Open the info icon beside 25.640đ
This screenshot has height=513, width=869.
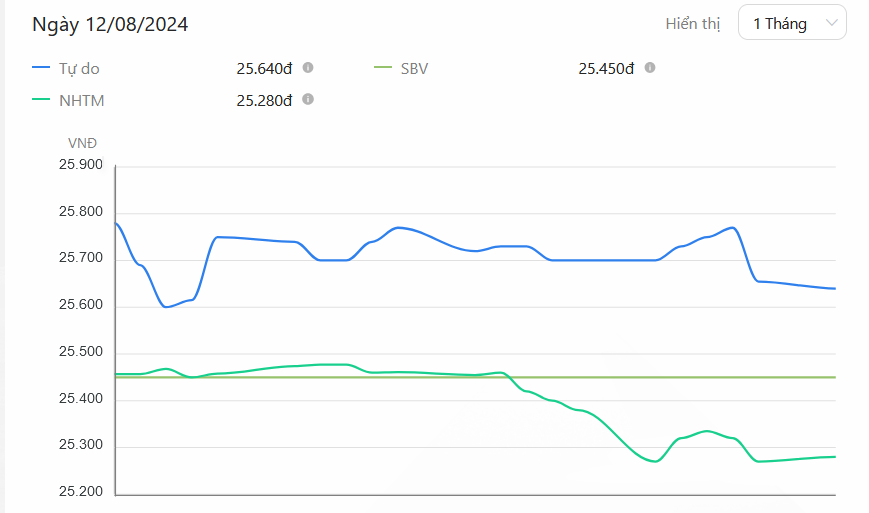pyautogui.click(x=308, y=68)
